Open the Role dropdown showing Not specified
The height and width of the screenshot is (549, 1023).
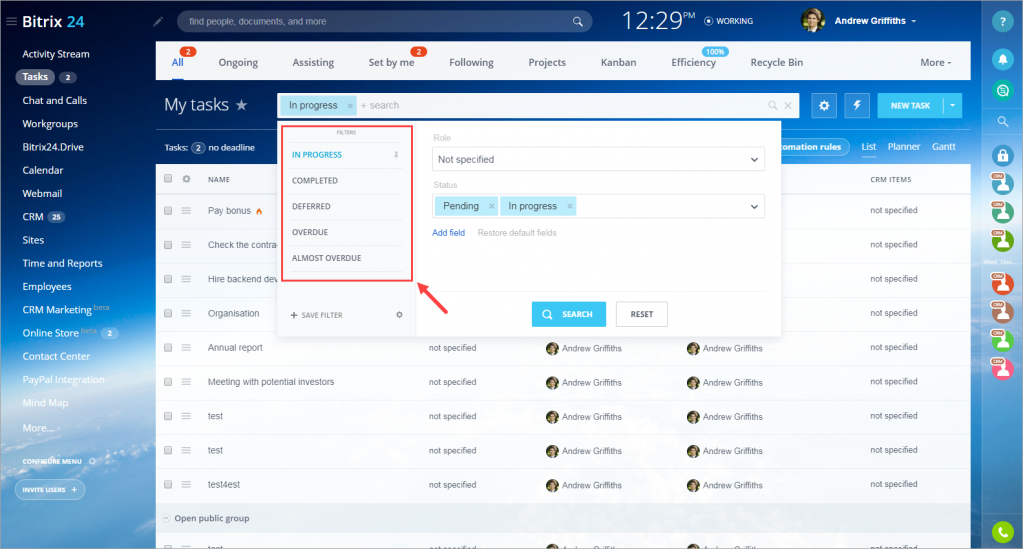point(598,159)
